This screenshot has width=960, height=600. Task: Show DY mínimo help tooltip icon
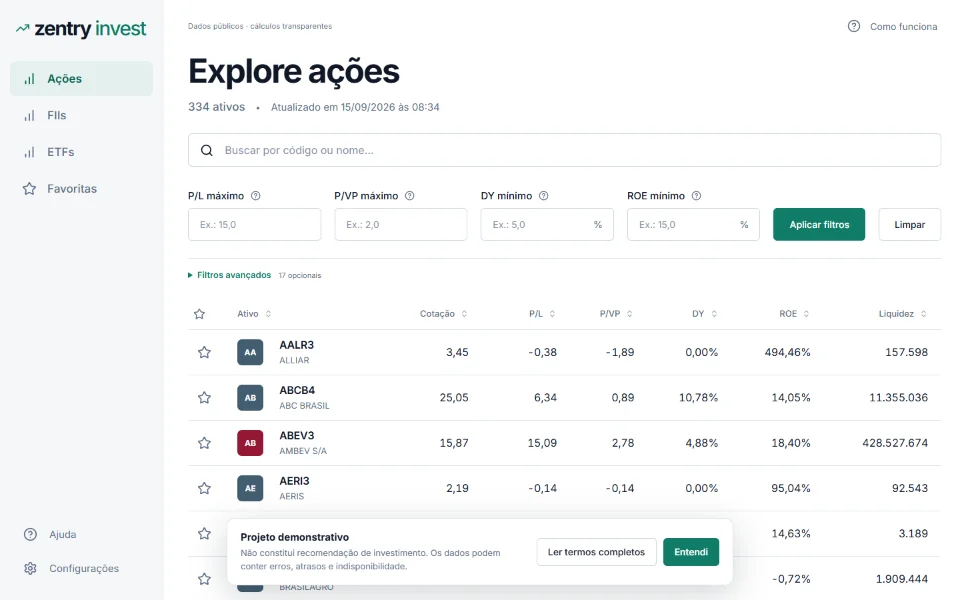[x=544, y=196]
